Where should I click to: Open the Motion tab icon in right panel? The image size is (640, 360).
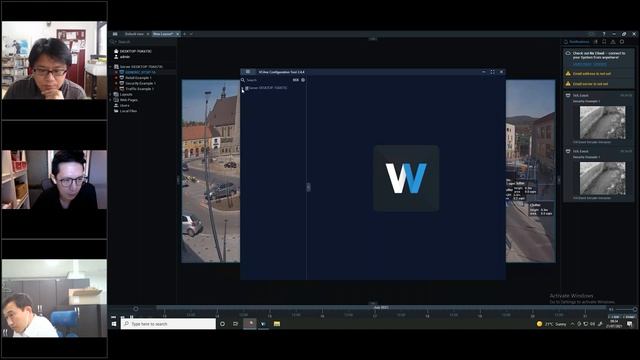click(x=596, y=42)
